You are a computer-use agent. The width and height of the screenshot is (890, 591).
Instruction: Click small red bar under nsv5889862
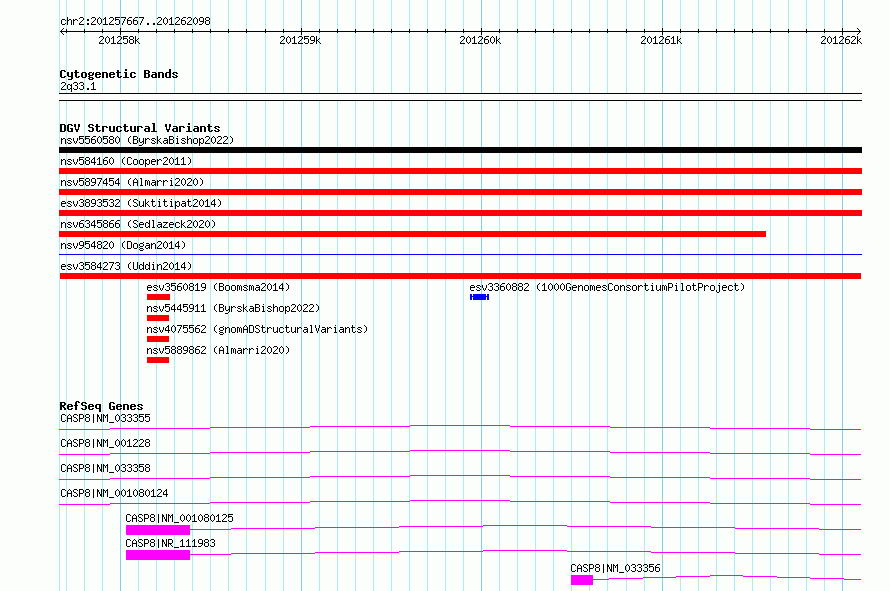(158, 360)
